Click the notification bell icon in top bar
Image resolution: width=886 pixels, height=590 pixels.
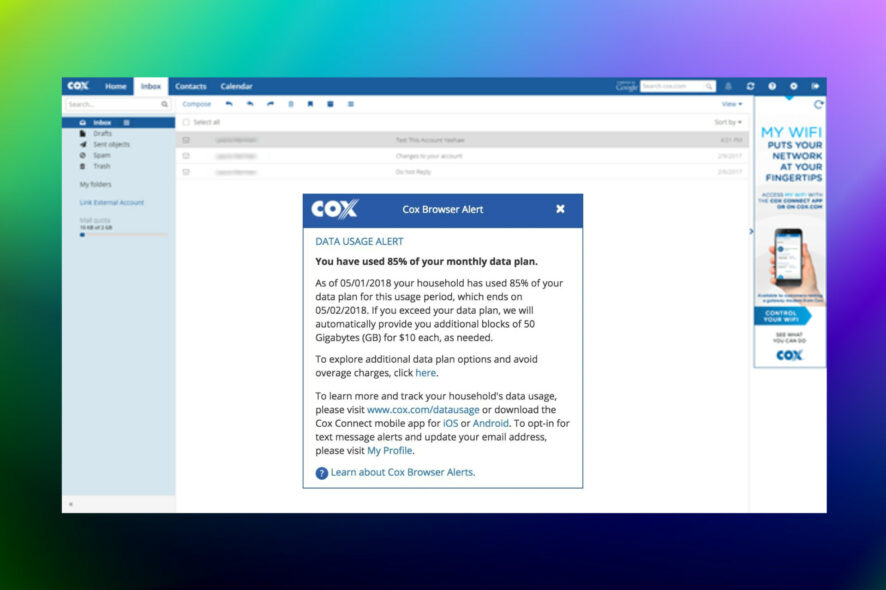(x=728, y=86)
